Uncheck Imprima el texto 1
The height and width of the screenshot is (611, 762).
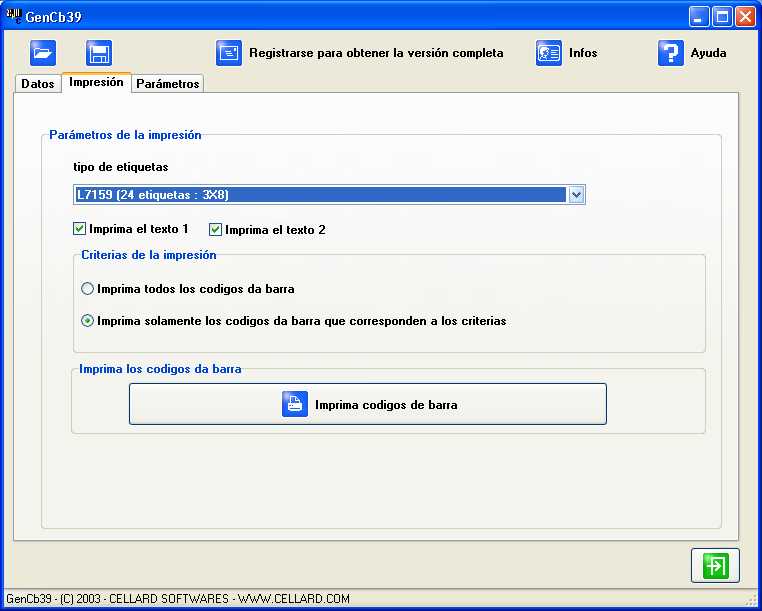point(81,229)
